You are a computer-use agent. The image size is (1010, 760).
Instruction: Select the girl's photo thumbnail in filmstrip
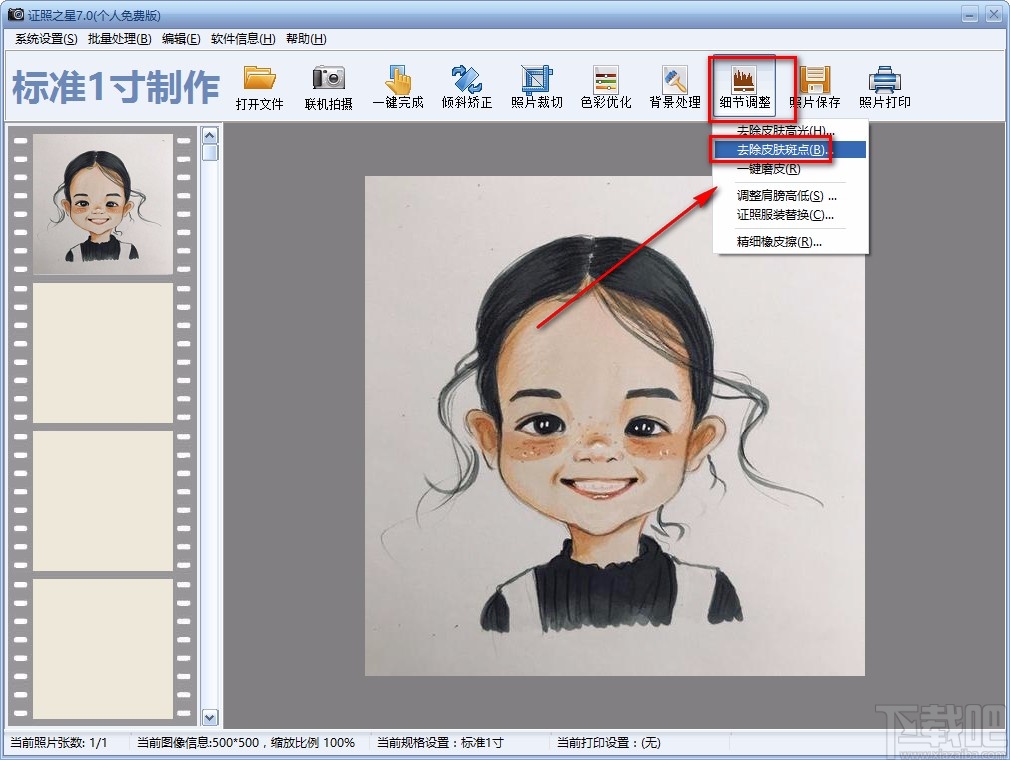coord(101,204)
